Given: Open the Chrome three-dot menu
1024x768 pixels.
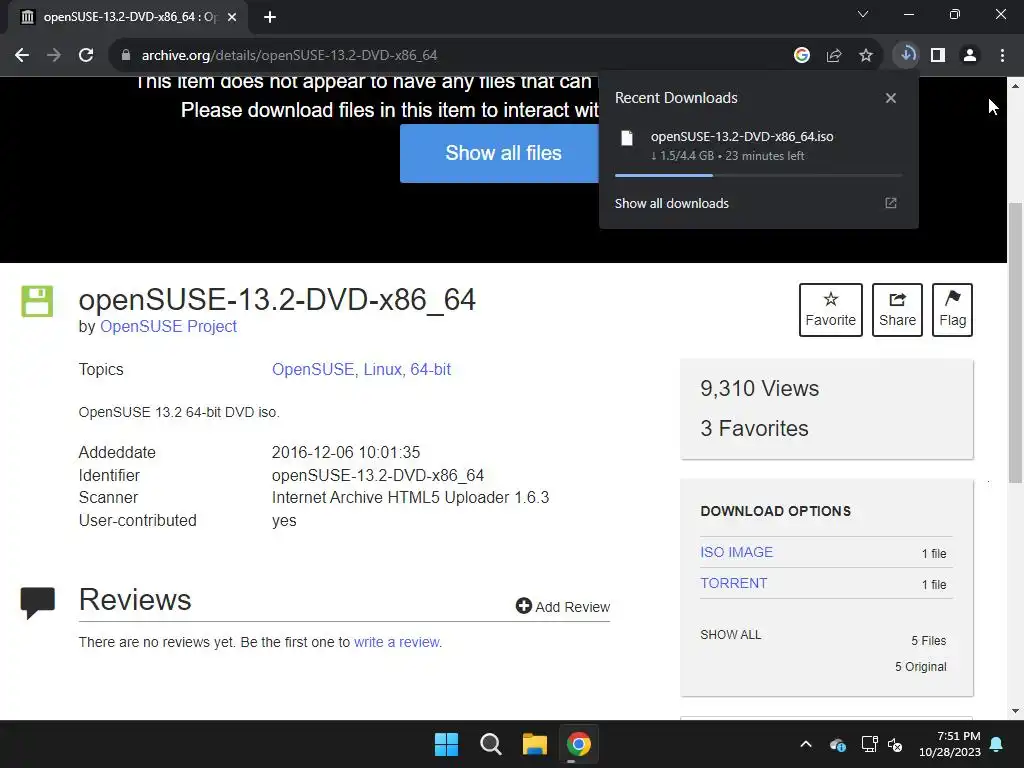Looking at the screenshot, I should point(1002,56).
